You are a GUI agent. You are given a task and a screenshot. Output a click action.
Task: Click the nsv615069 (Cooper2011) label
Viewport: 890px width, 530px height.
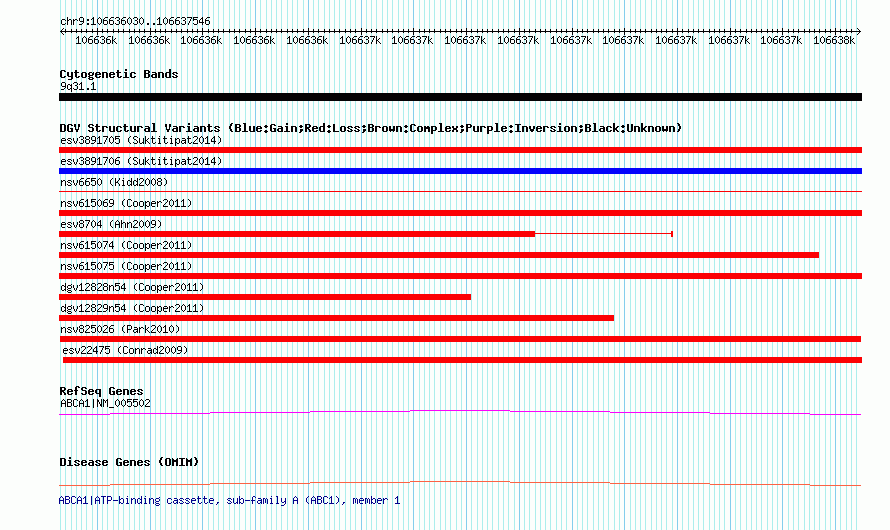coord(126,203)
